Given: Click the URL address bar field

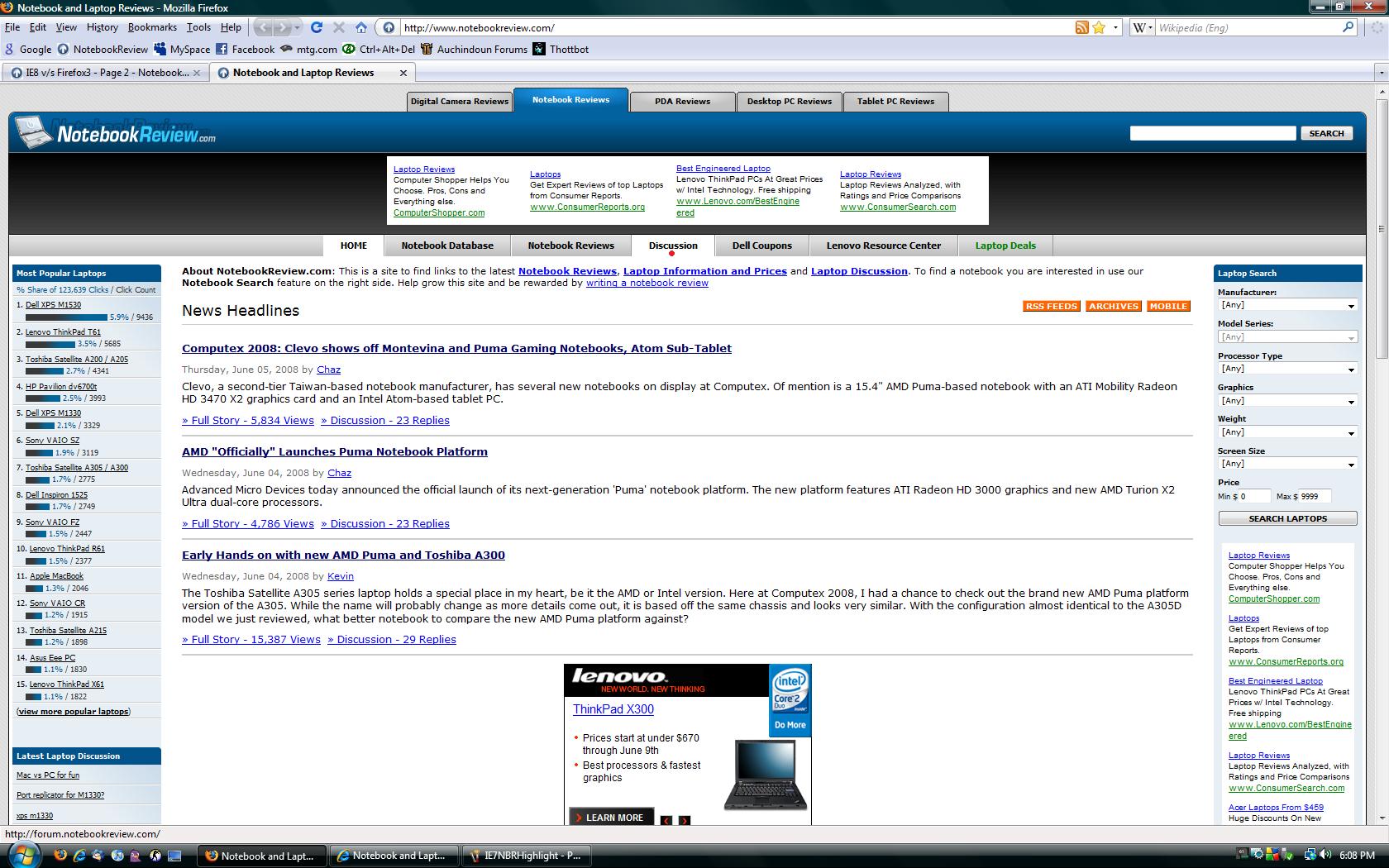Looking at the screenshot, I should click(736, 27).
